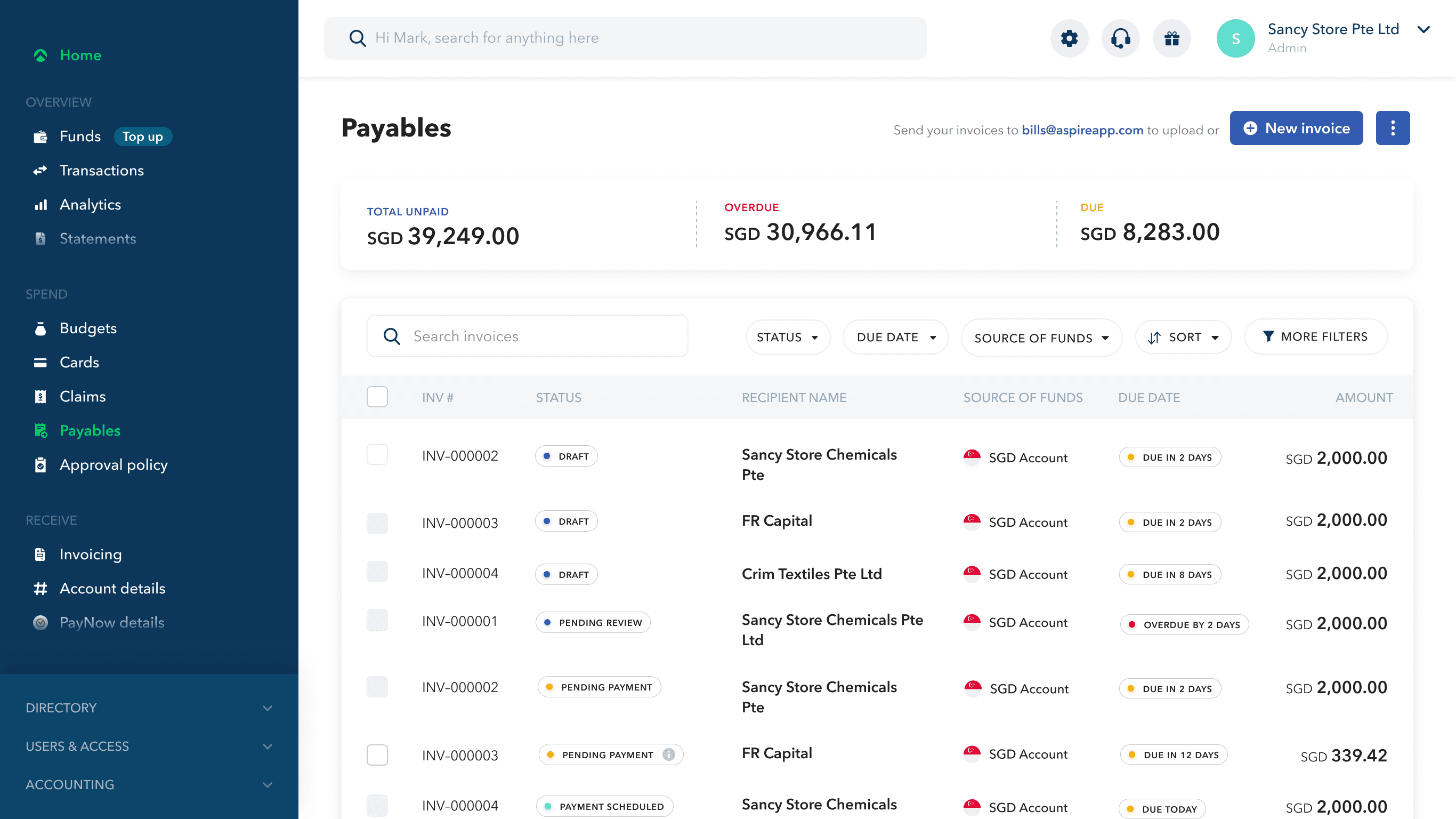Click the Analytics bar chart icon
The width and height of the screenshot is (1456, 819).
coord(41,205)
